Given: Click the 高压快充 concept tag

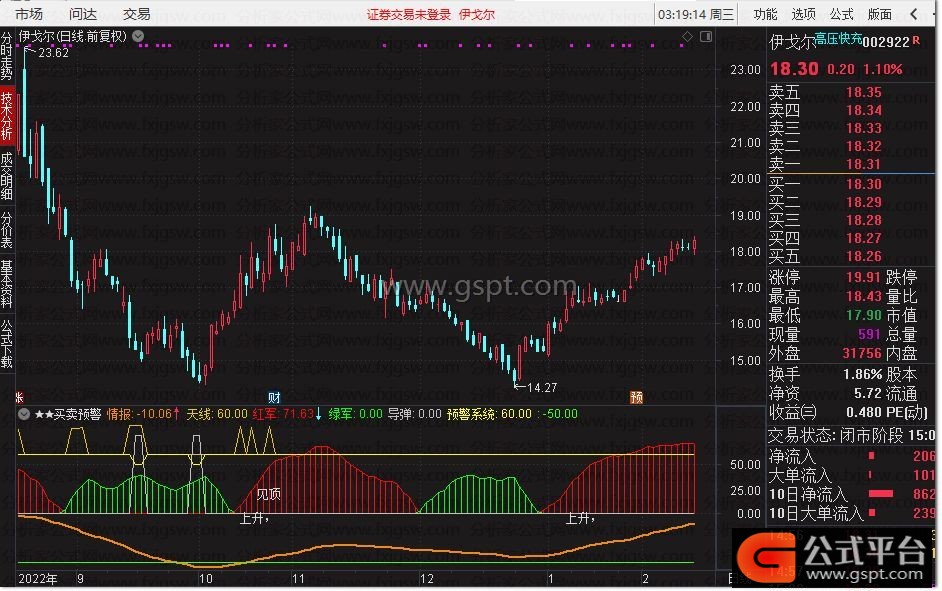Looking at the screenshot, I should [x=838, y=38].
